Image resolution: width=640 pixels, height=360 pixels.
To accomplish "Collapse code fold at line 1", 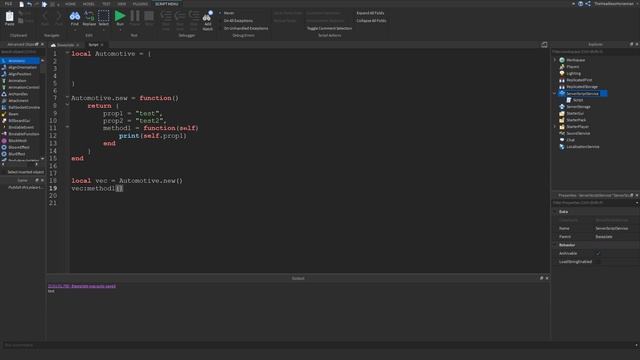I will 67,53.
